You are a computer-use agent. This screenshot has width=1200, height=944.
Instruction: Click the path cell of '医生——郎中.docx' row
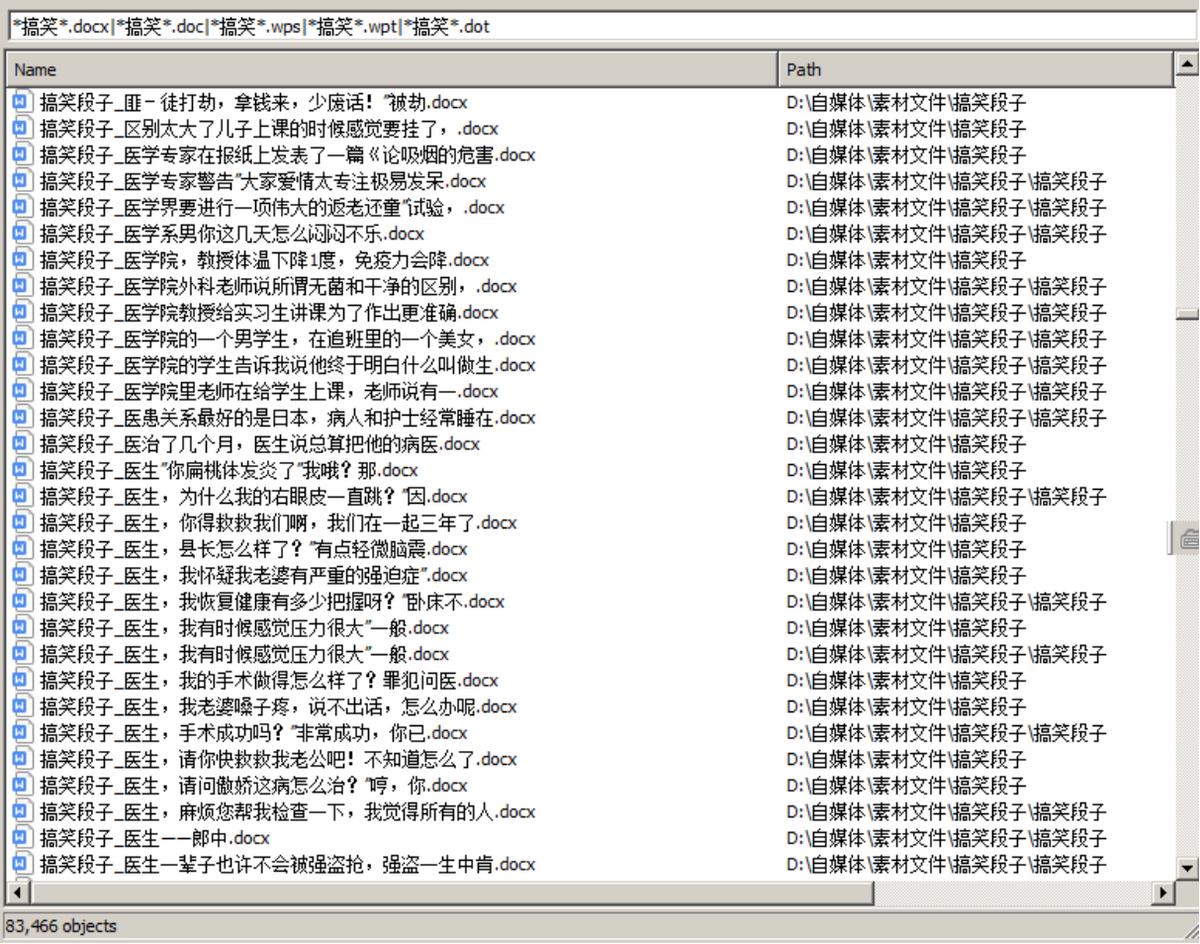[946, 837]
